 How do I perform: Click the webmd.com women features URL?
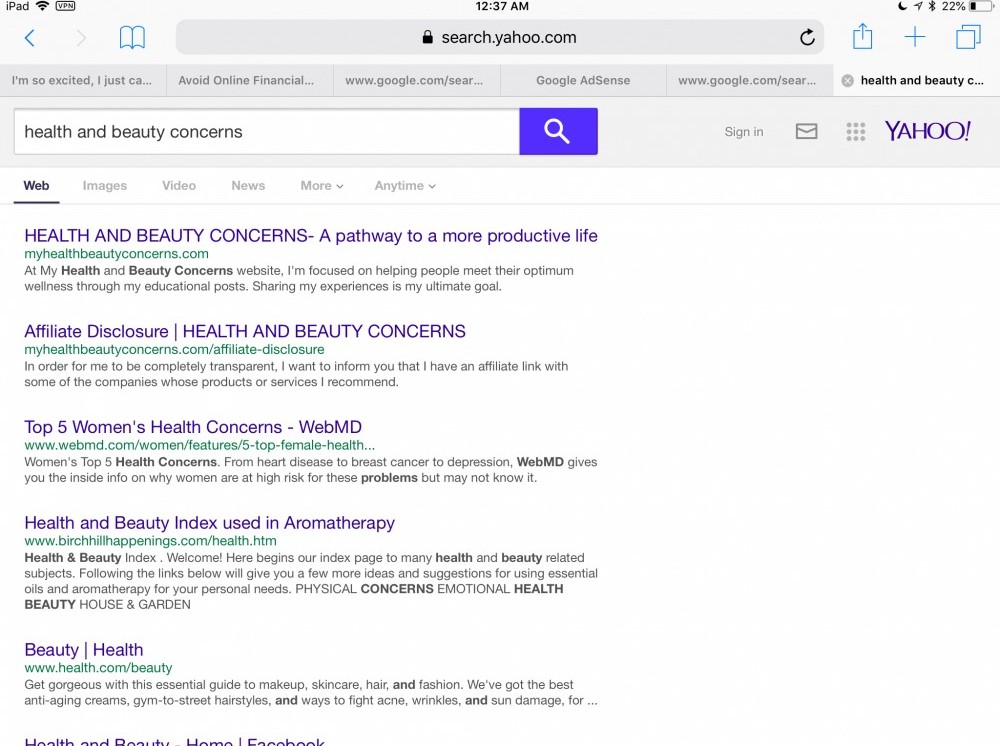tap(200, 445)
